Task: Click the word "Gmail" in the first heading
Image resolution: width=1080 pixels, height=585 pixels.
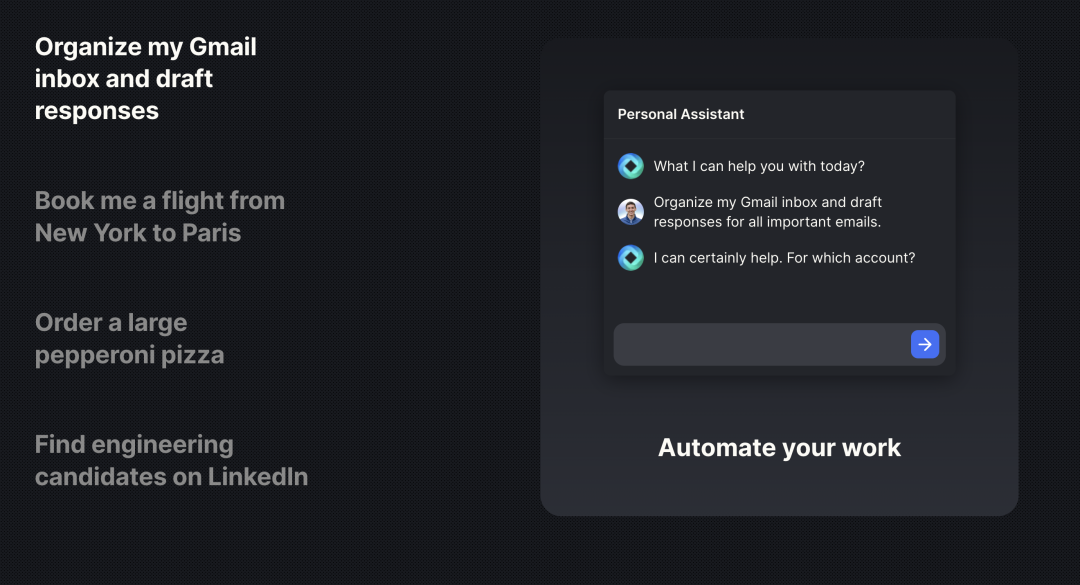Action: (222, 47)
